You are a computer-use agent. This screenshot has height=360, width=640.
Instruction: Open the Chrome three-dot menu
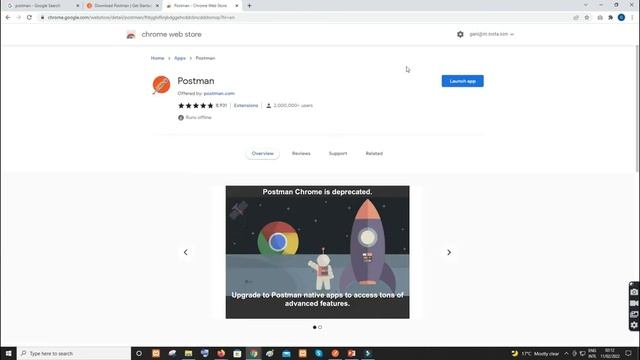632,18
